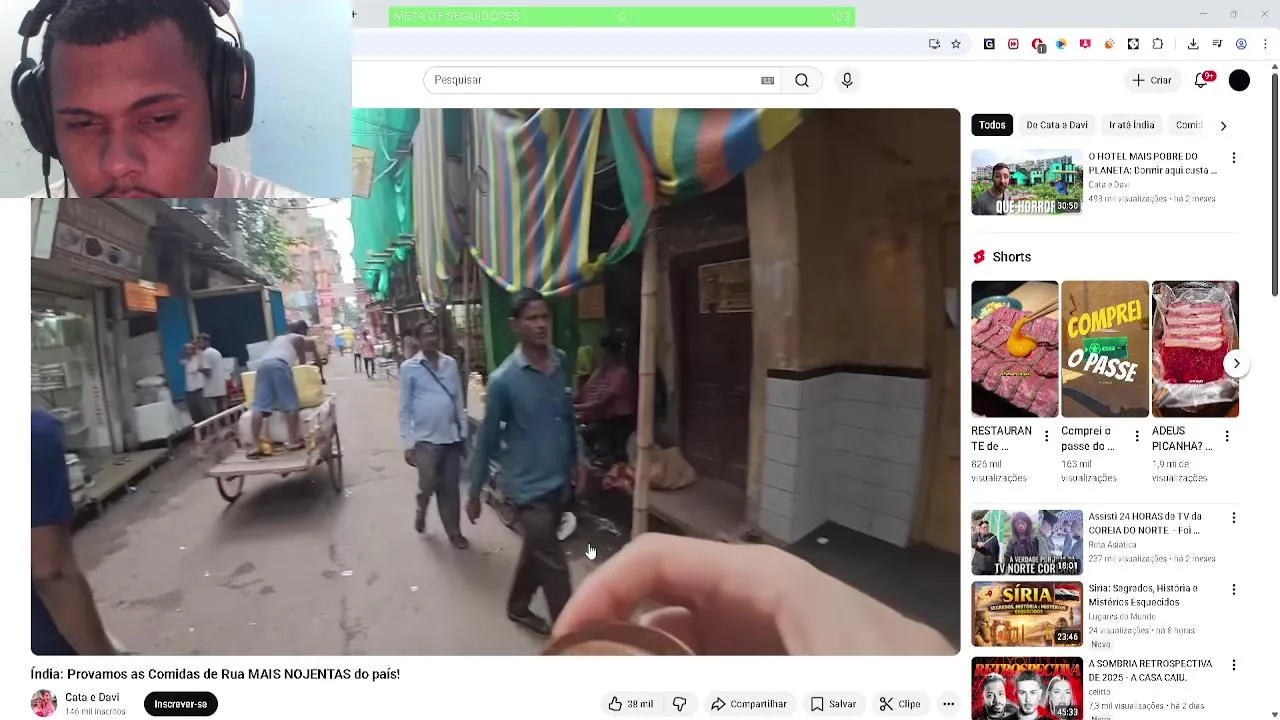Bookmark this page with the star icon
The width and height of the screenshot is (1280, 720).
(956, 44)
